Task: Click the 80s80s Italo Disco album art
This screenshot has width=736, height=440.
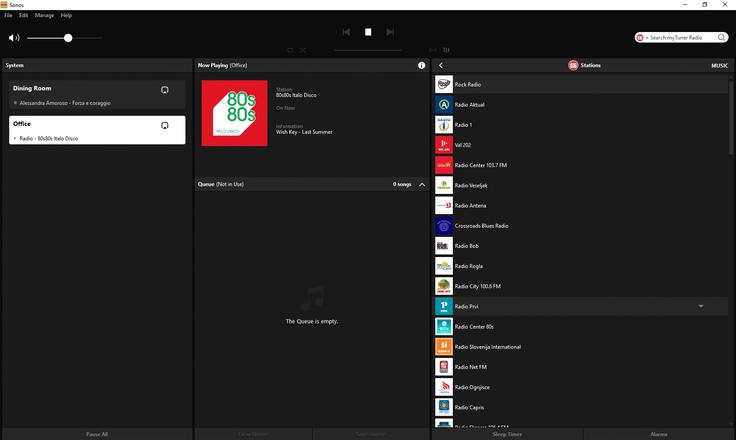Action: (x=234, y=113)
